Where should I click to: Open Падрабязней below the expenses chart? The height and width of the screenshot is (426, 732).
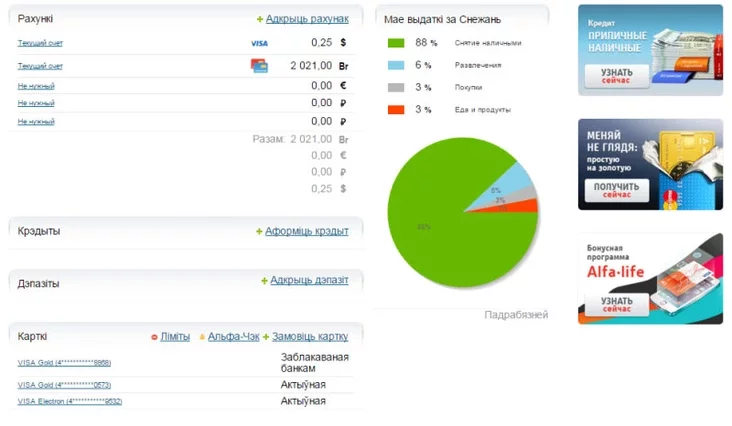[516, 315]
